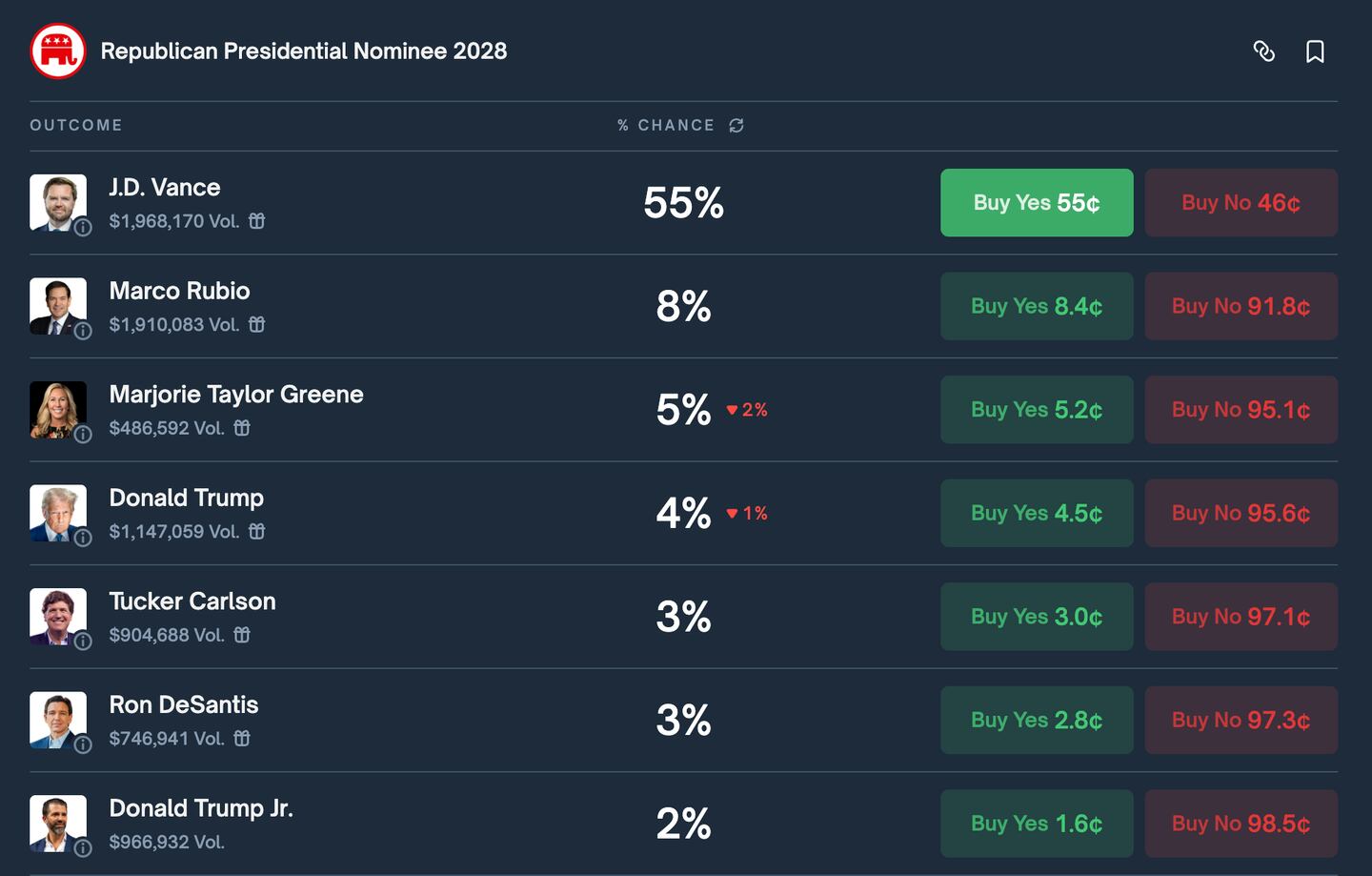
Task: Click the Republican elephant logo
Action: [58, 51]
